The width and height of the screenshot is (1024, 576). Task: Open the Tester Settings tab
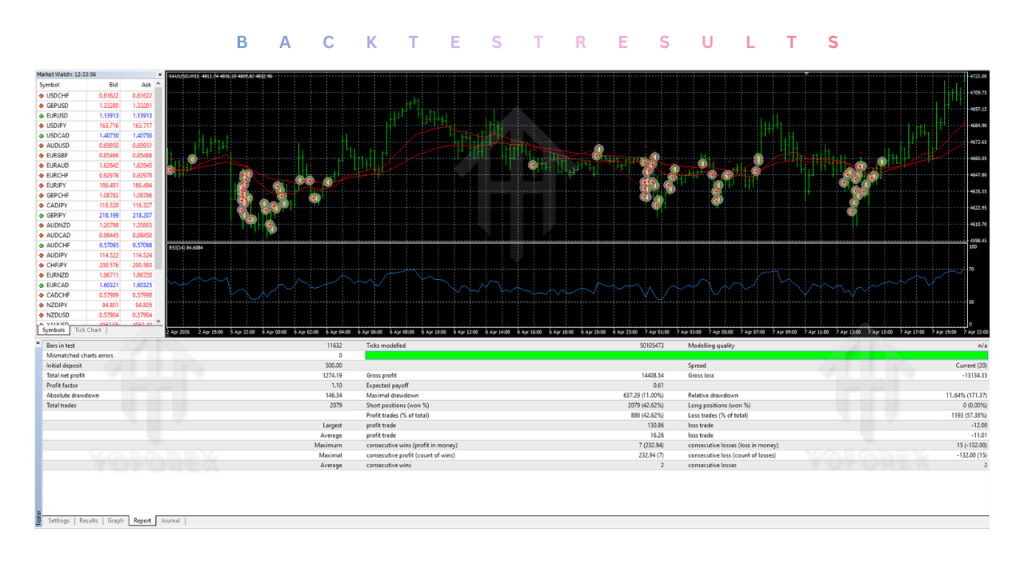[x=59, y=520]
